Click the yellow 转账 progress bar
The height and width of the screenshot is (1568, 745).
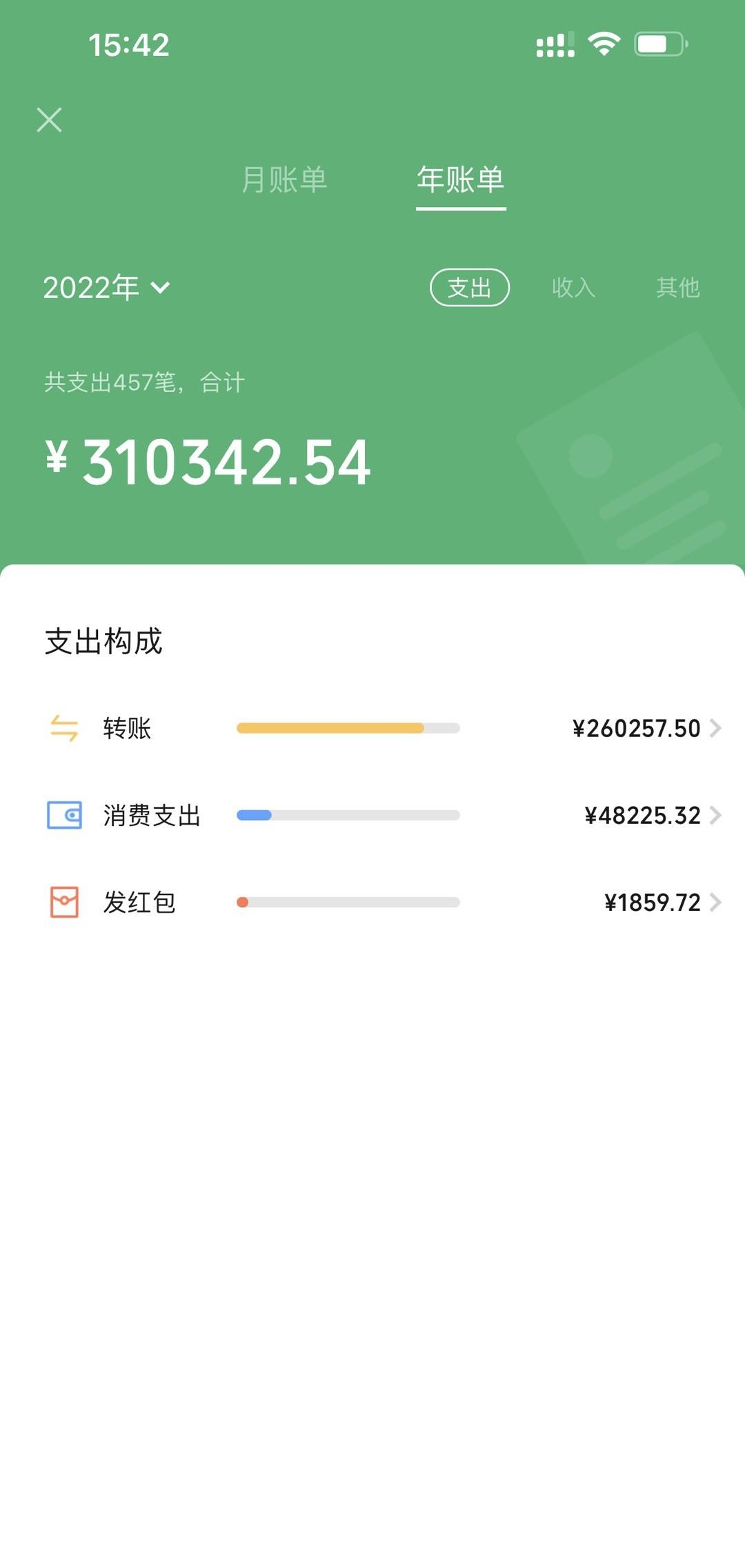[x=330, y=728]
